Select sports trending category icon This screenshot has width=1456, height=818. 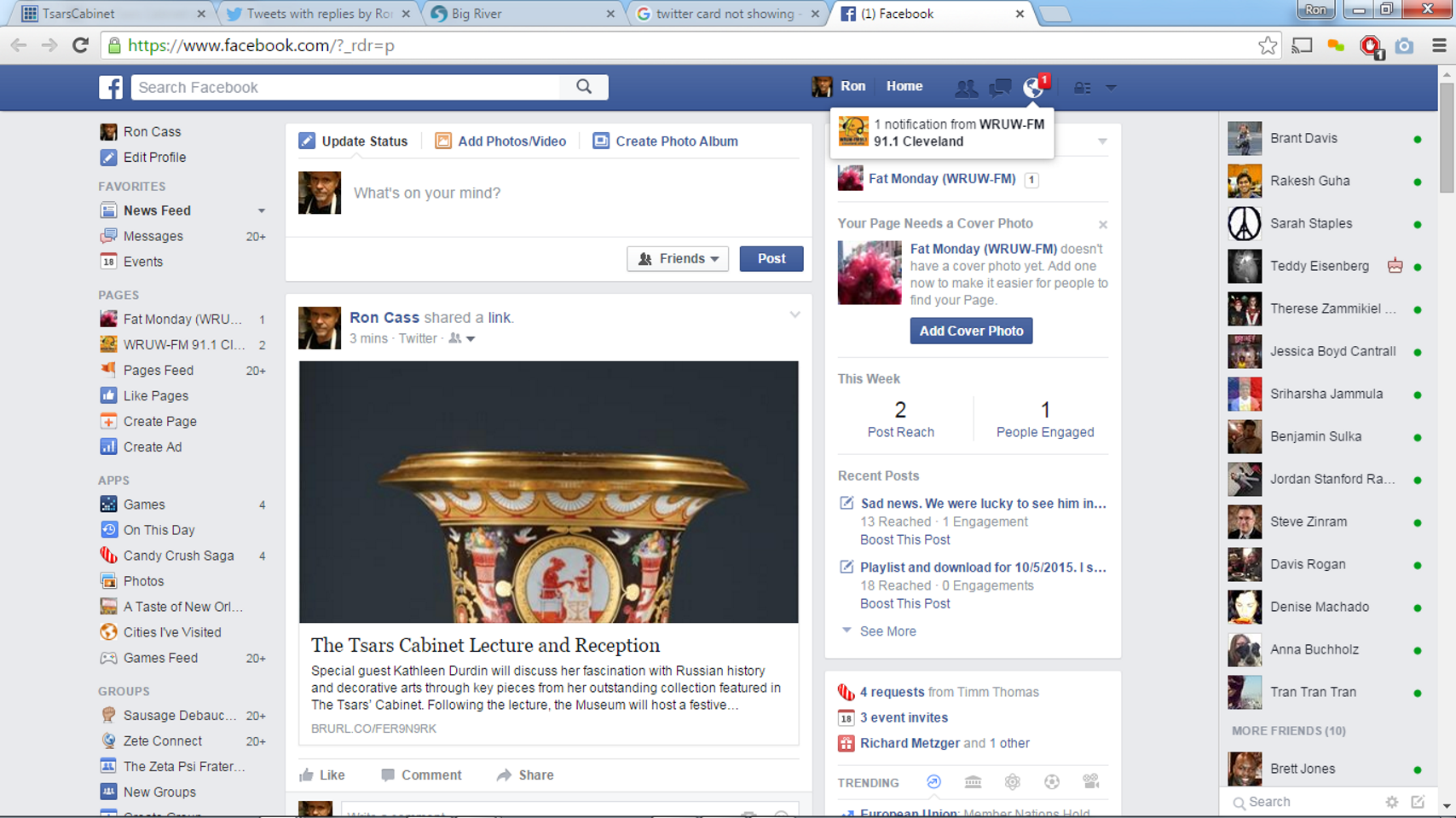point(1051,782)
